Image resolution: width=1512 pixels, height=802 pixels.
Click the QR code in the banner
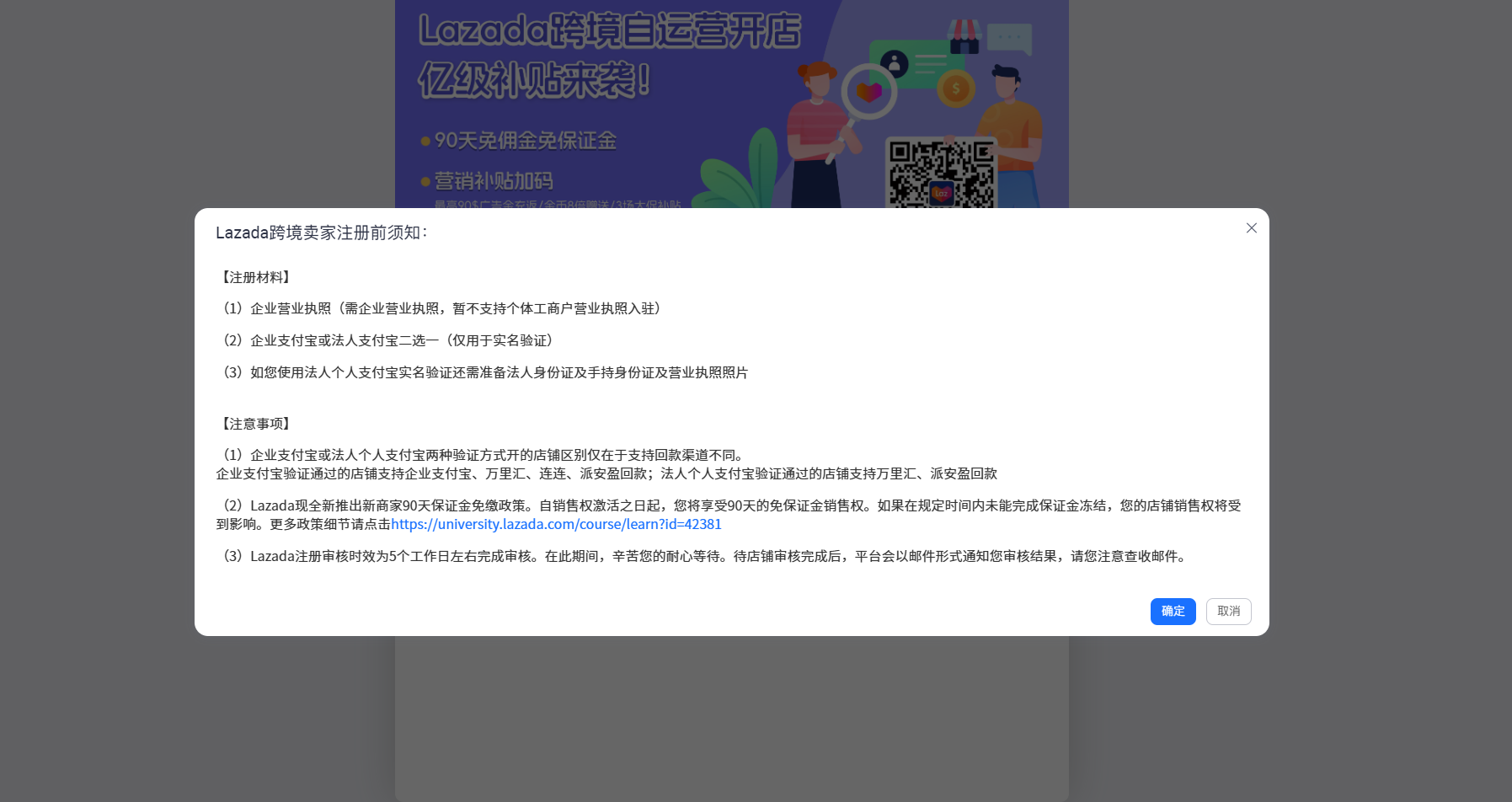[x=942, y=174]
